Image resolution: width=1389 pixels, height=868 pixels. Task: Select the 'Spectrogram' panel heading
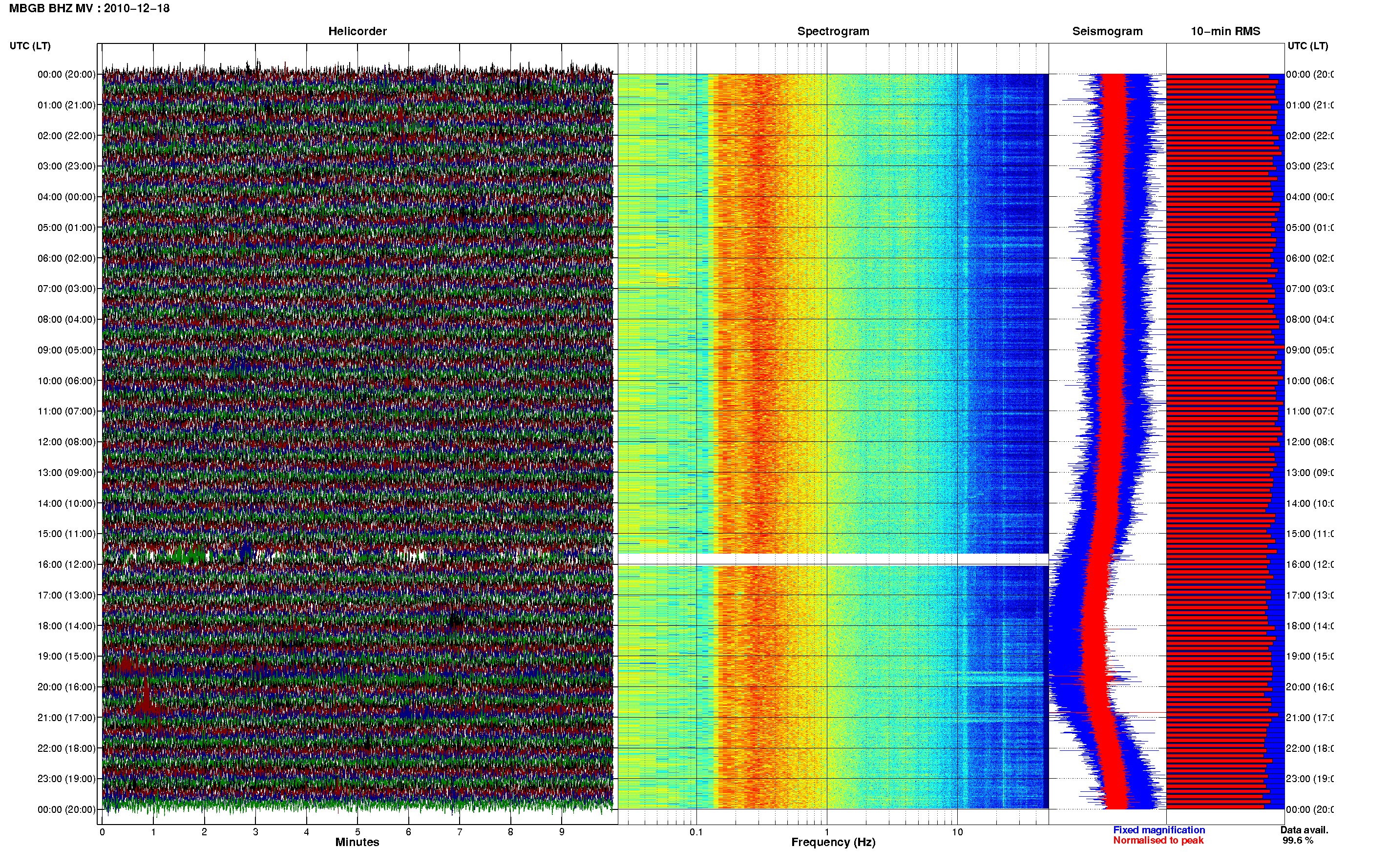coord(833,32)
